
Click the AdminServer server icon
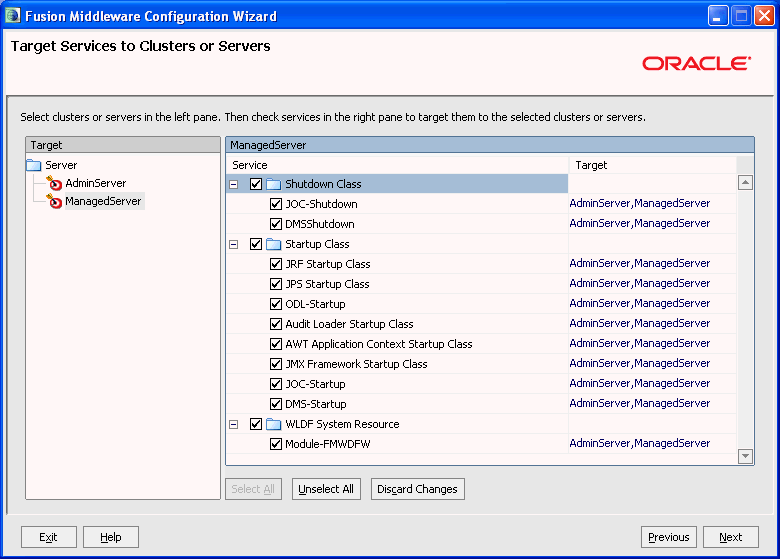point(54,183)
